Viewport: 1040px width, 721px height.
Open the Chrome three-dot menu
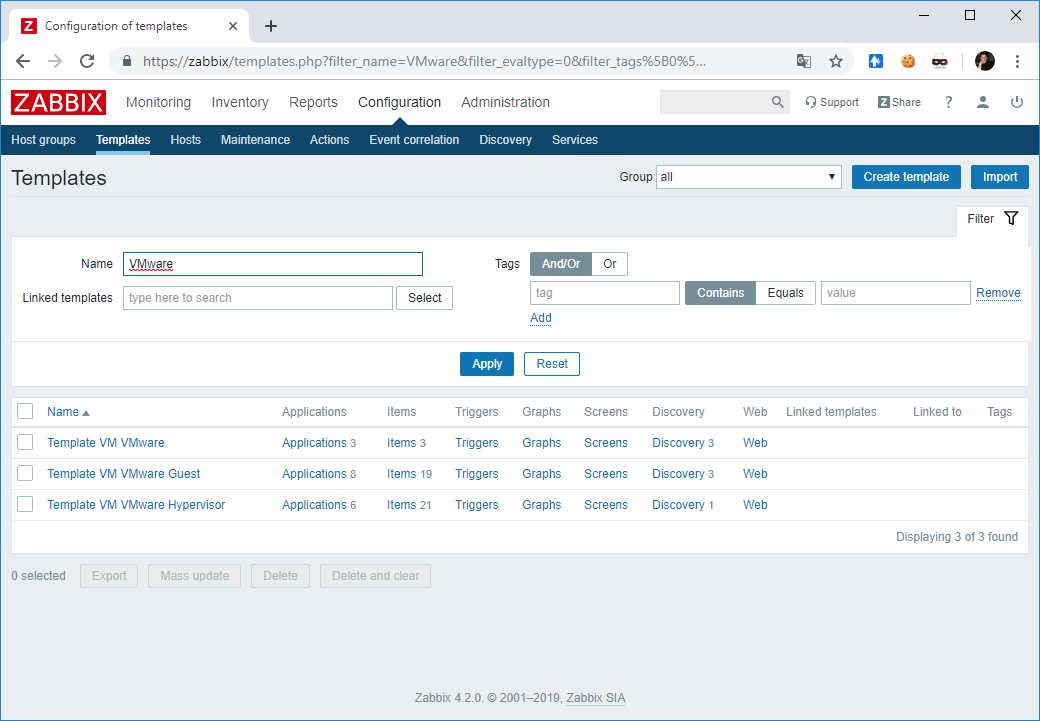click(x=1017, y=62)
